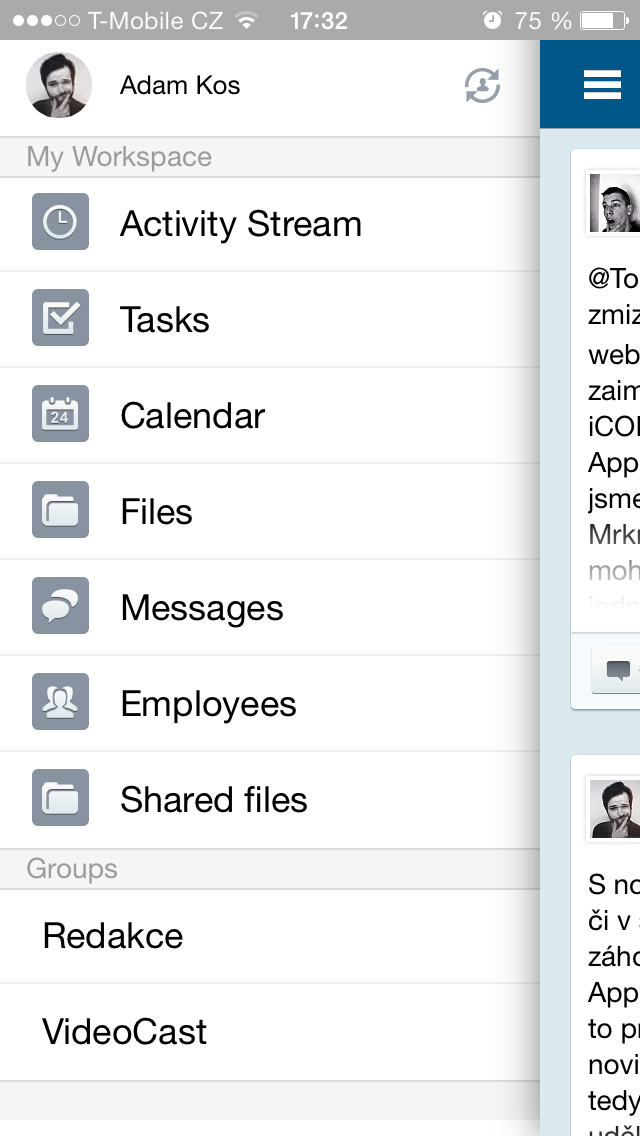Image resolution: width=640 pixels, height=1136 pixels.
Task: Tap the Calendar date icon
Action: pos(60,414)
